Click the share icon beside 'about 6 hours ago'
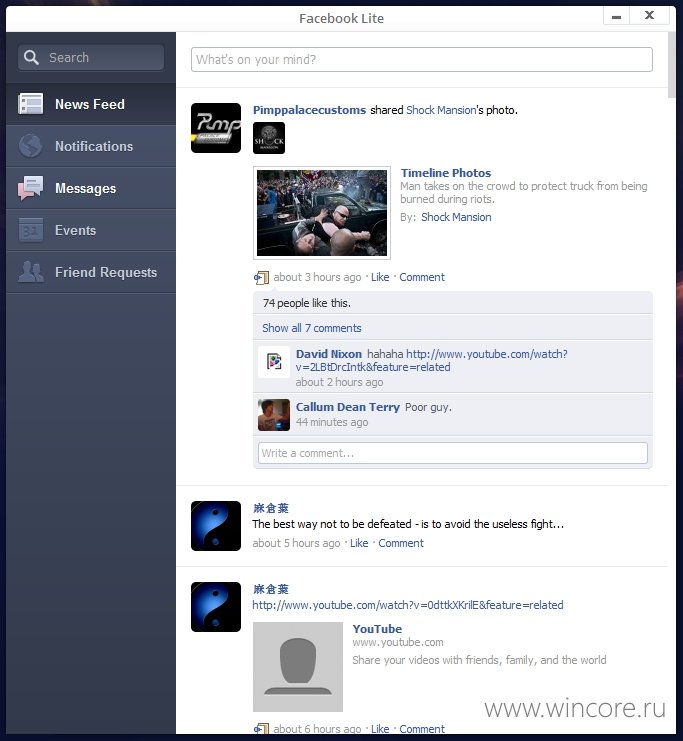 (261, 728)
